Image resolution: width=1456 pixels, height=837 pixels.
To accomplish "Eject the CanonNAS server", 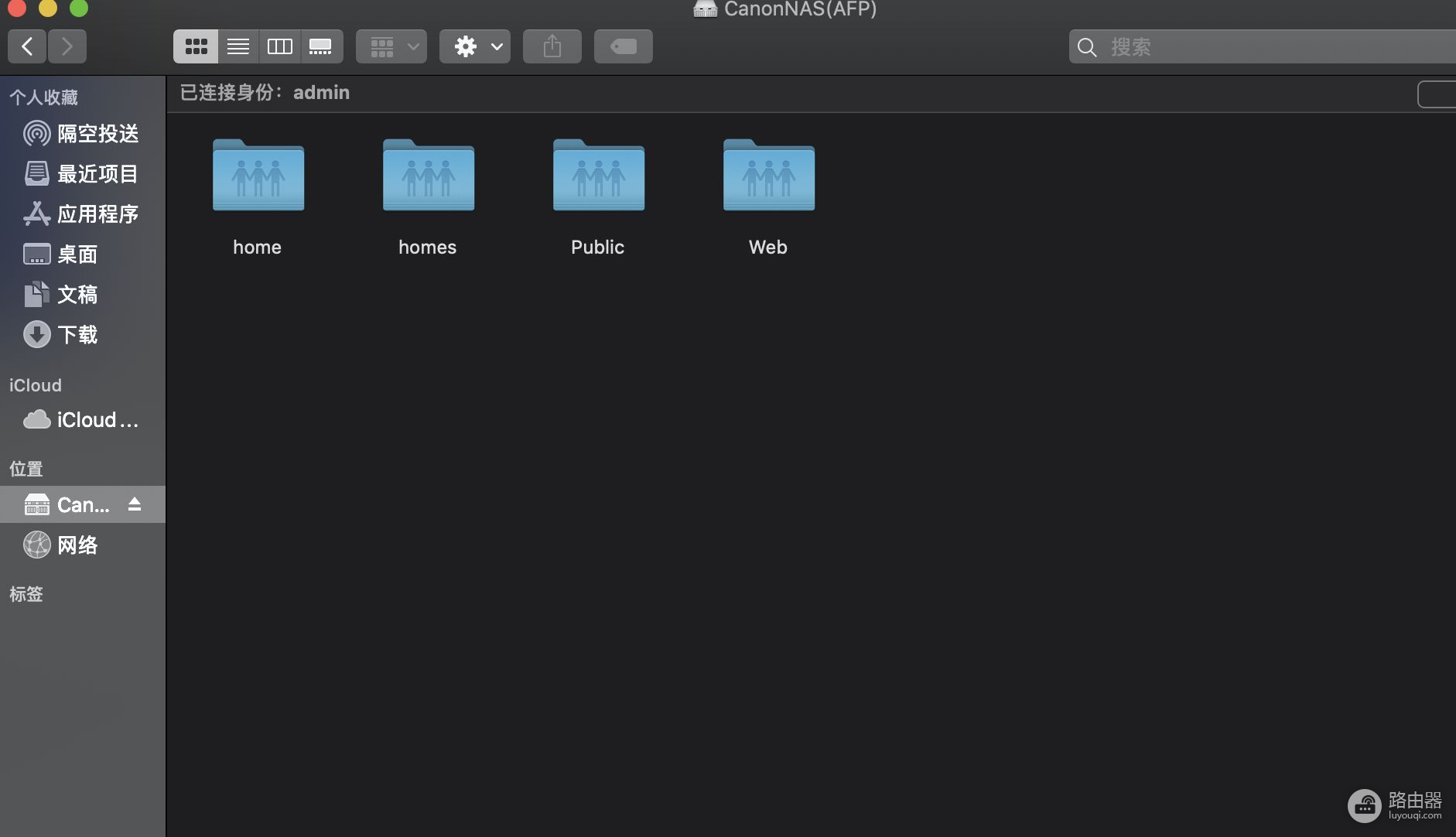I will click(135, 504).
